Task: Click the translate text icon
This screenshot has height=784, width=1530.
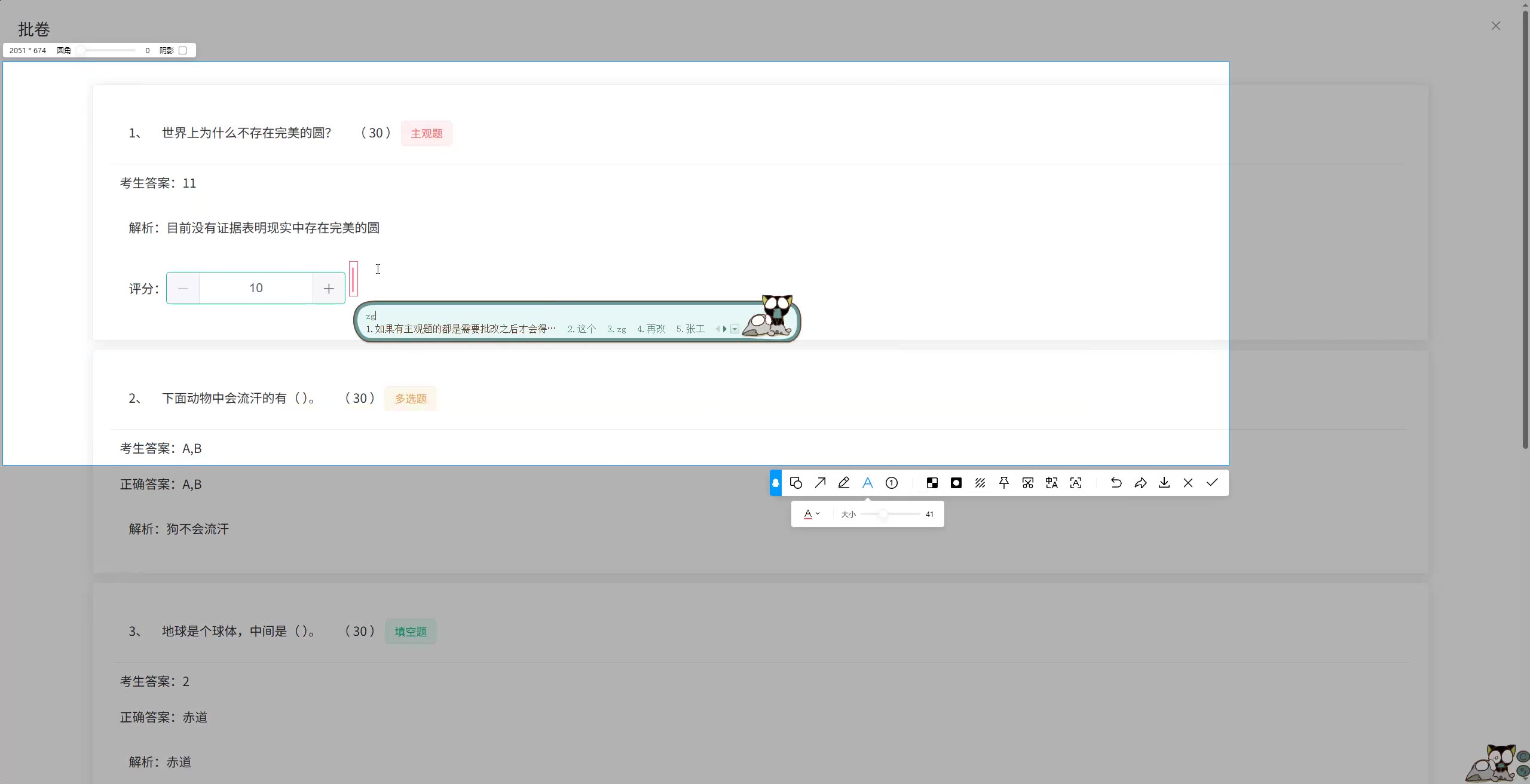Action: tap(1052, 483)
